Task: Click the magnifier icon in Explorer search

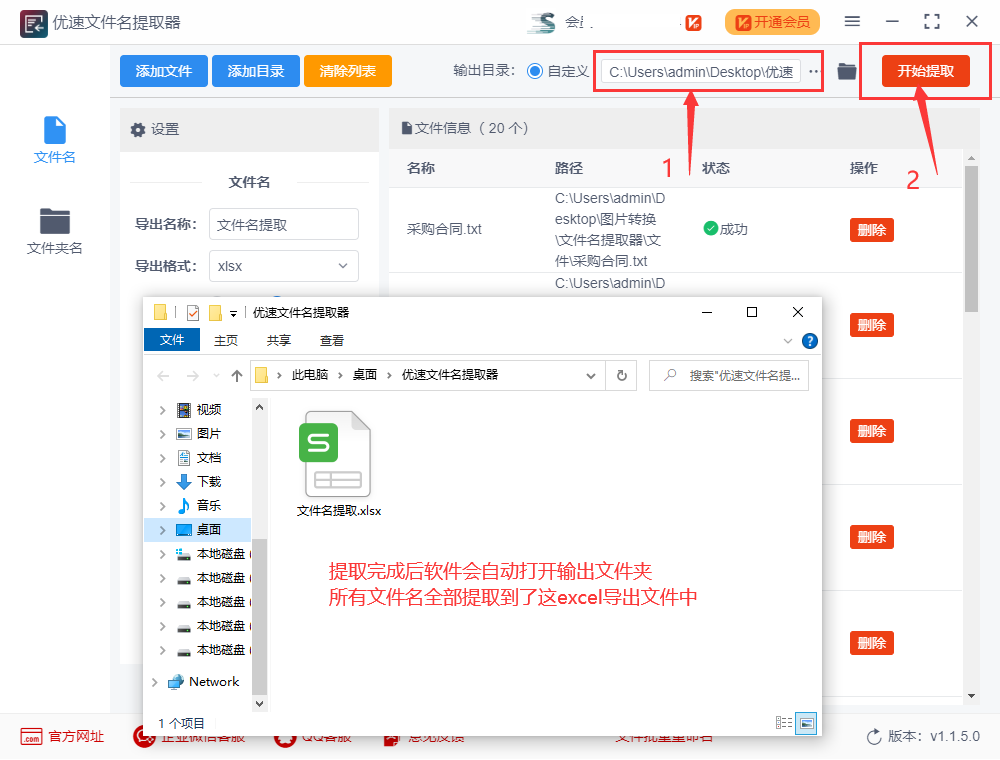Action: pos(670,375)
